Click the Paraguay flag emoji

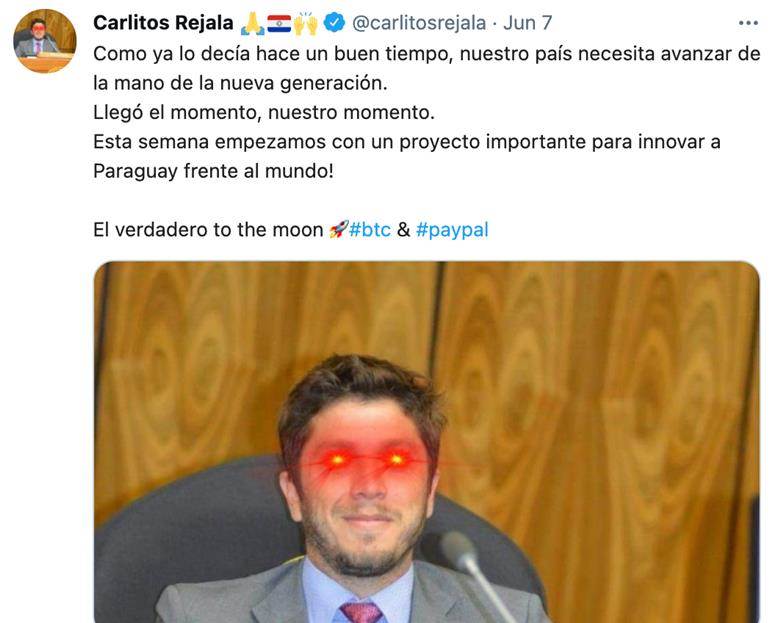click(x=279, y=23)
